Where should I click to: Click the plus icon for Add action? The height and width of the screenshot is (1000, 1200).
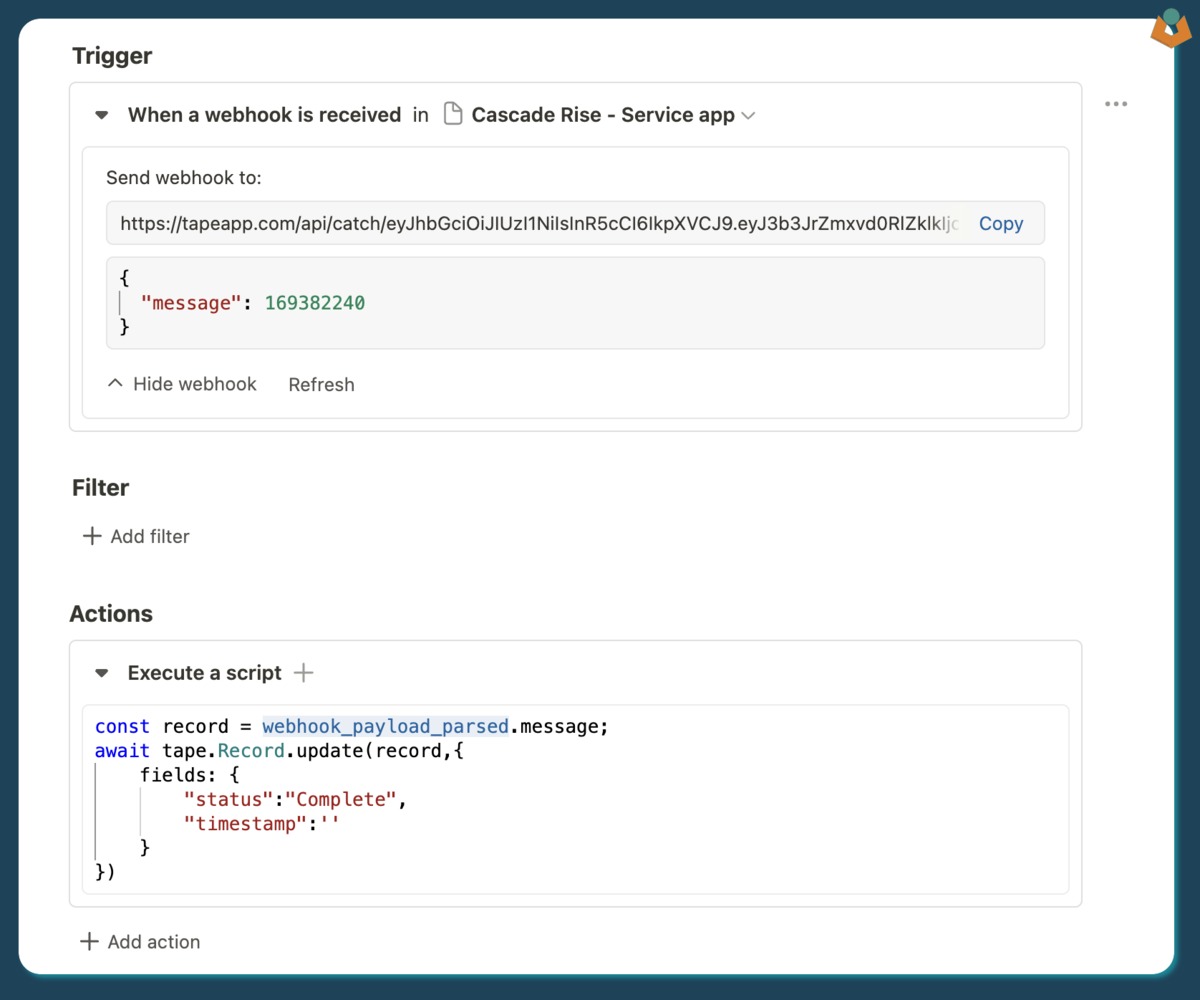tap(89, 942)
